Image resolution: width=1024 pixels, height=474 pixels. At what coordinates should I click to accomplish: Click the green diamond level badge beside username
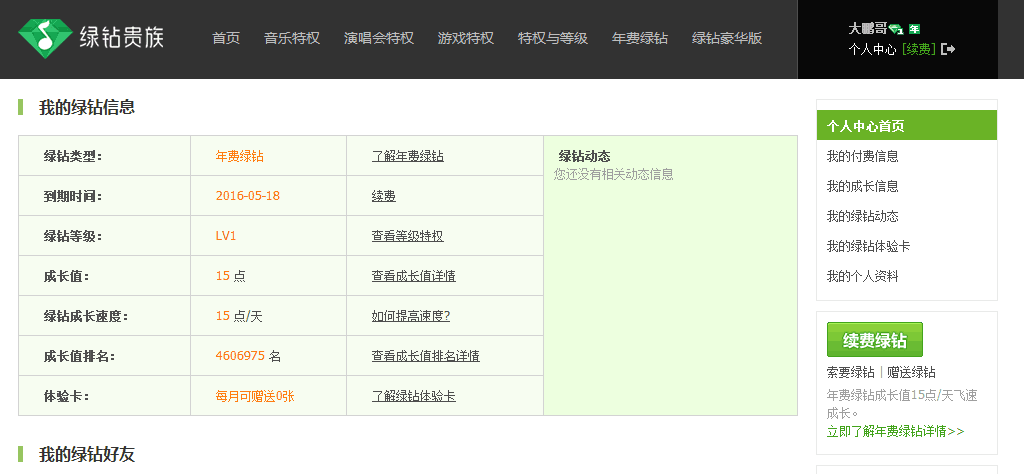tap(896, 29)
